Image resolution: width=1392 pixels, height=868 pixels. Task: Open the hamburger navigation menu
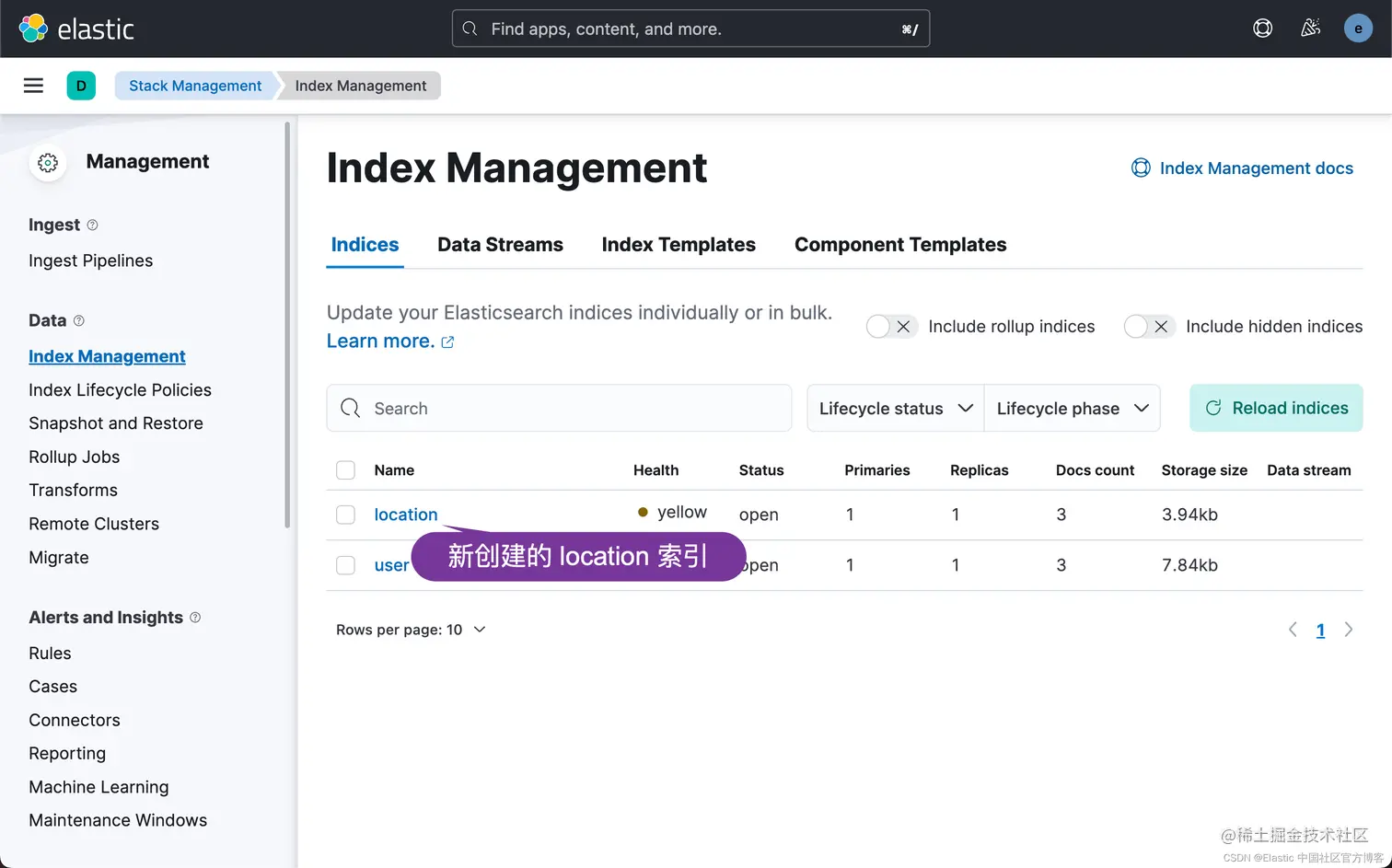[x=33, y=86]
